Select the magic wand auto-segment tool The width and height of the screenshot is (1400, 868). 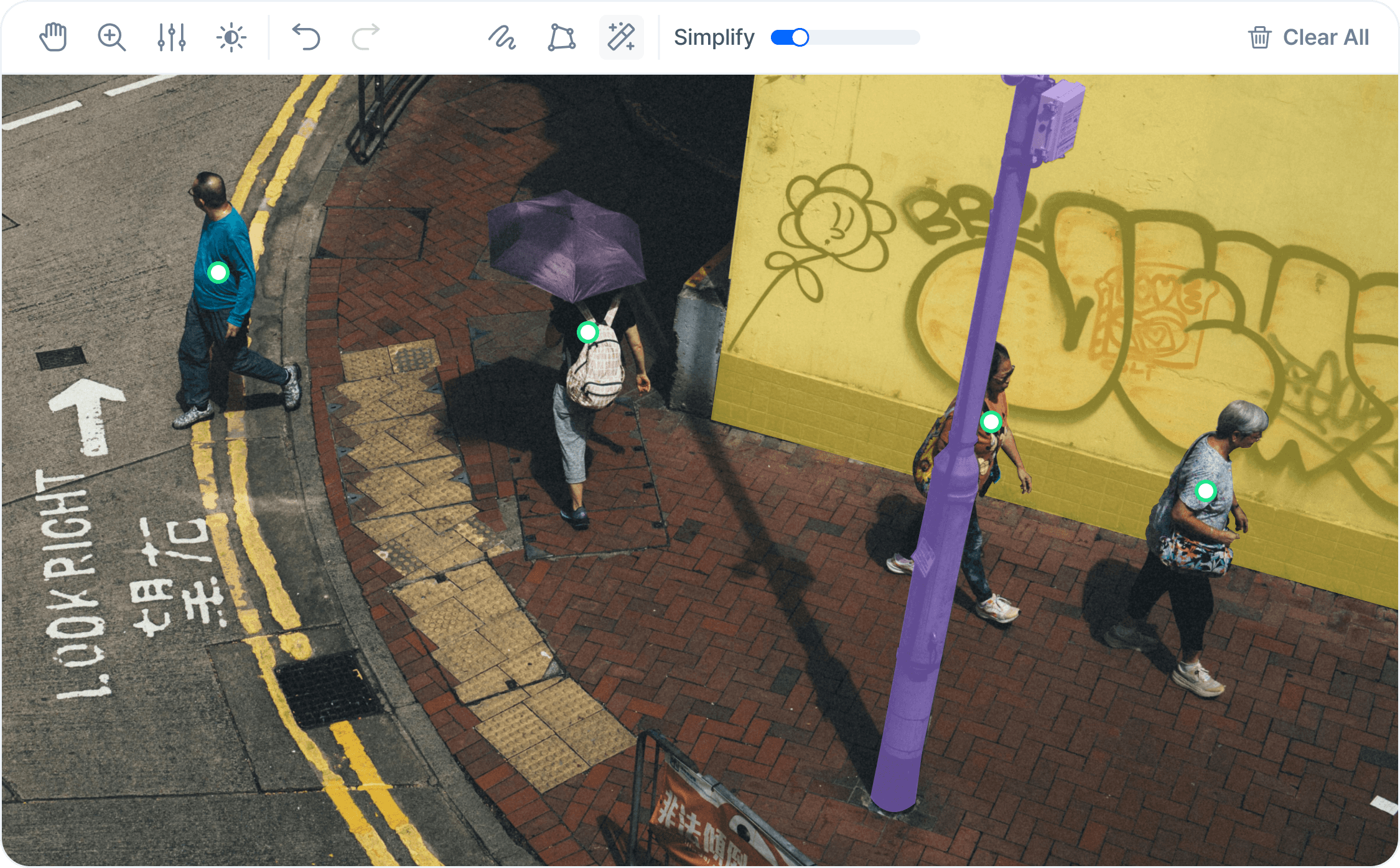pyautogui.click(x=621, y=37)
